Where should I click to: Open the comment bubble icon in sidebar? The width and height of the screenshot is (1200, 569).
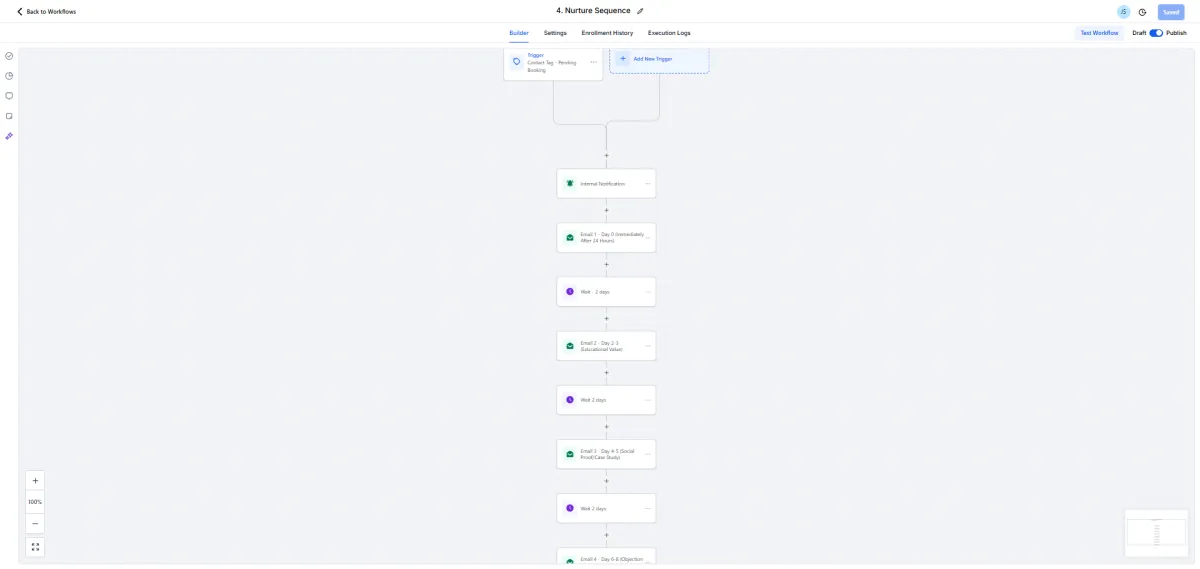tap(9, 96)
